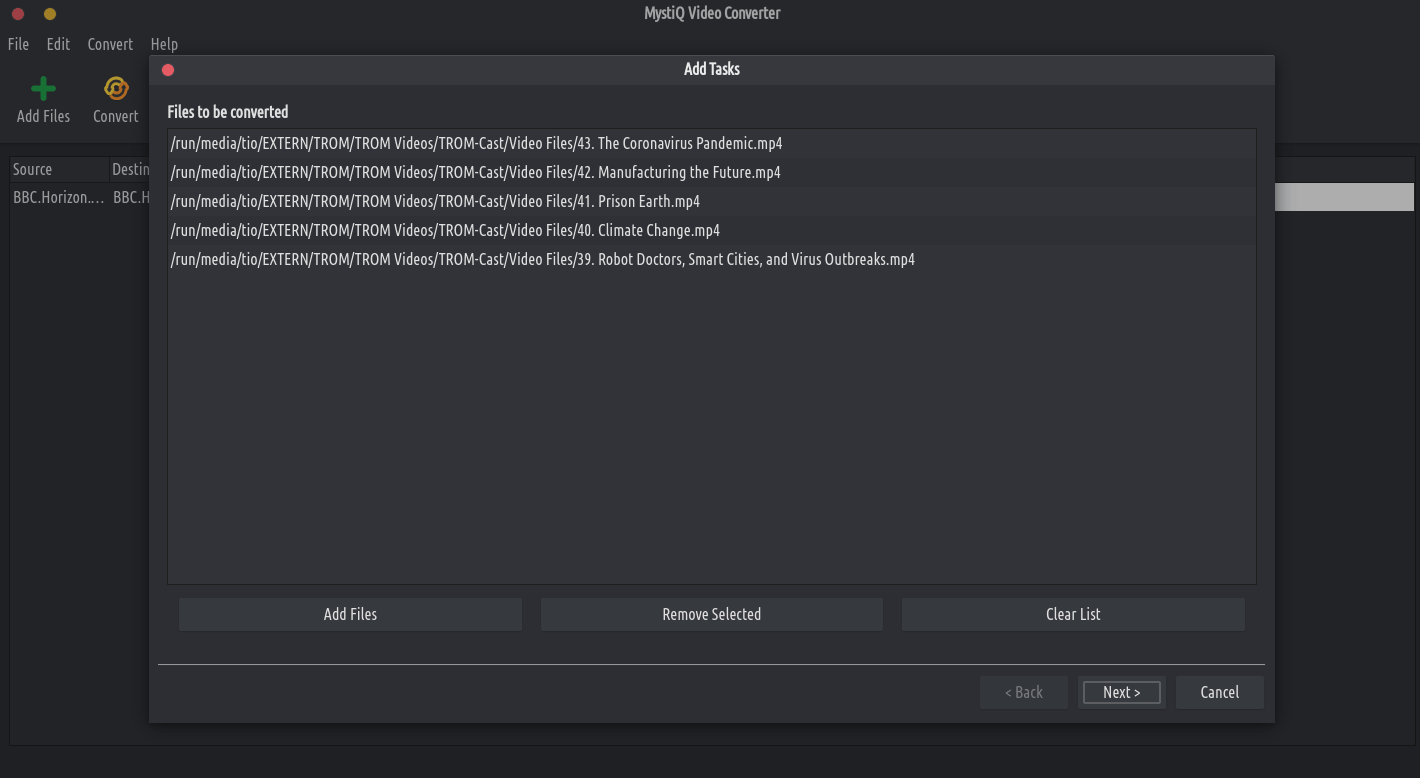Click the Source column header in main window
The height and width of the screenshot is (778, 1420).
coord(59,169)
